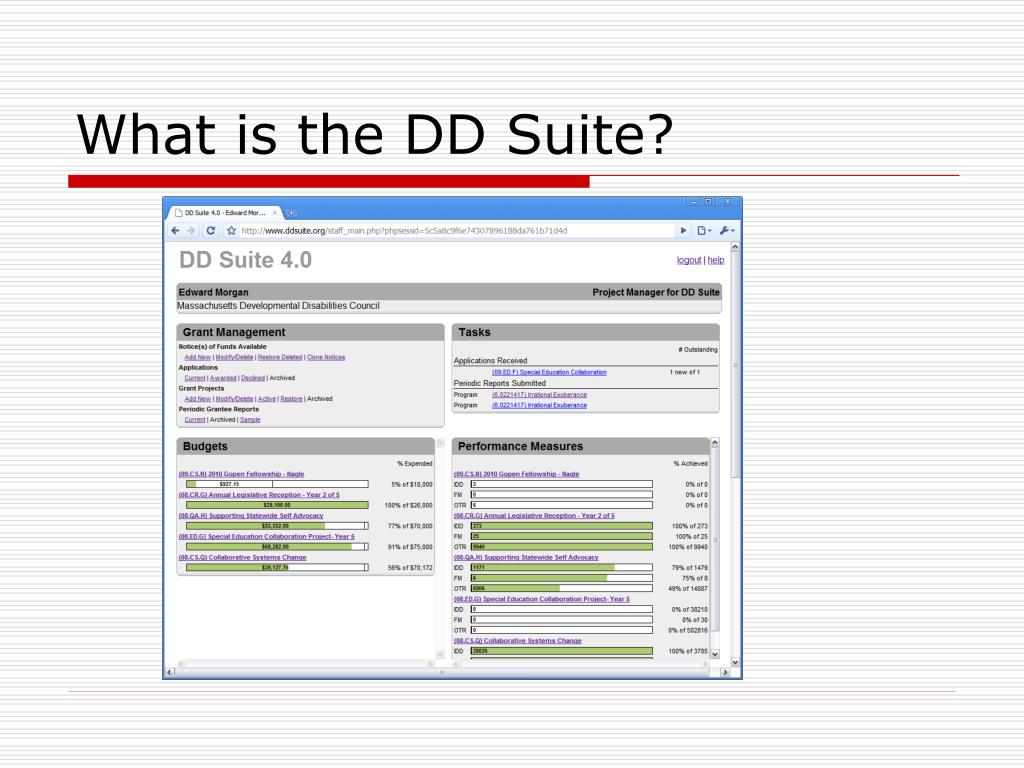Click Modify/Delete under Notice(s) of Funds Available
This screenshot has height=768, width=1024.
click(234, 357)
